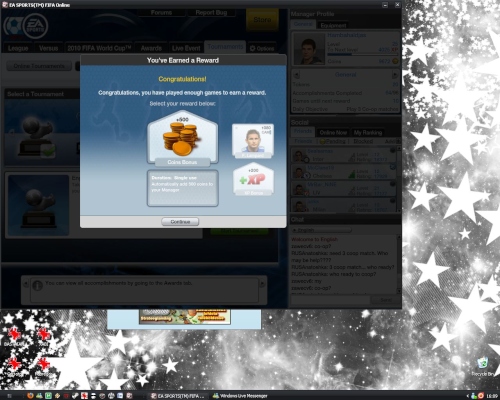This screenshot has width=500, height=400.
Task: Open the Recycle Bin desktop icon
Action: pos(482,367)
